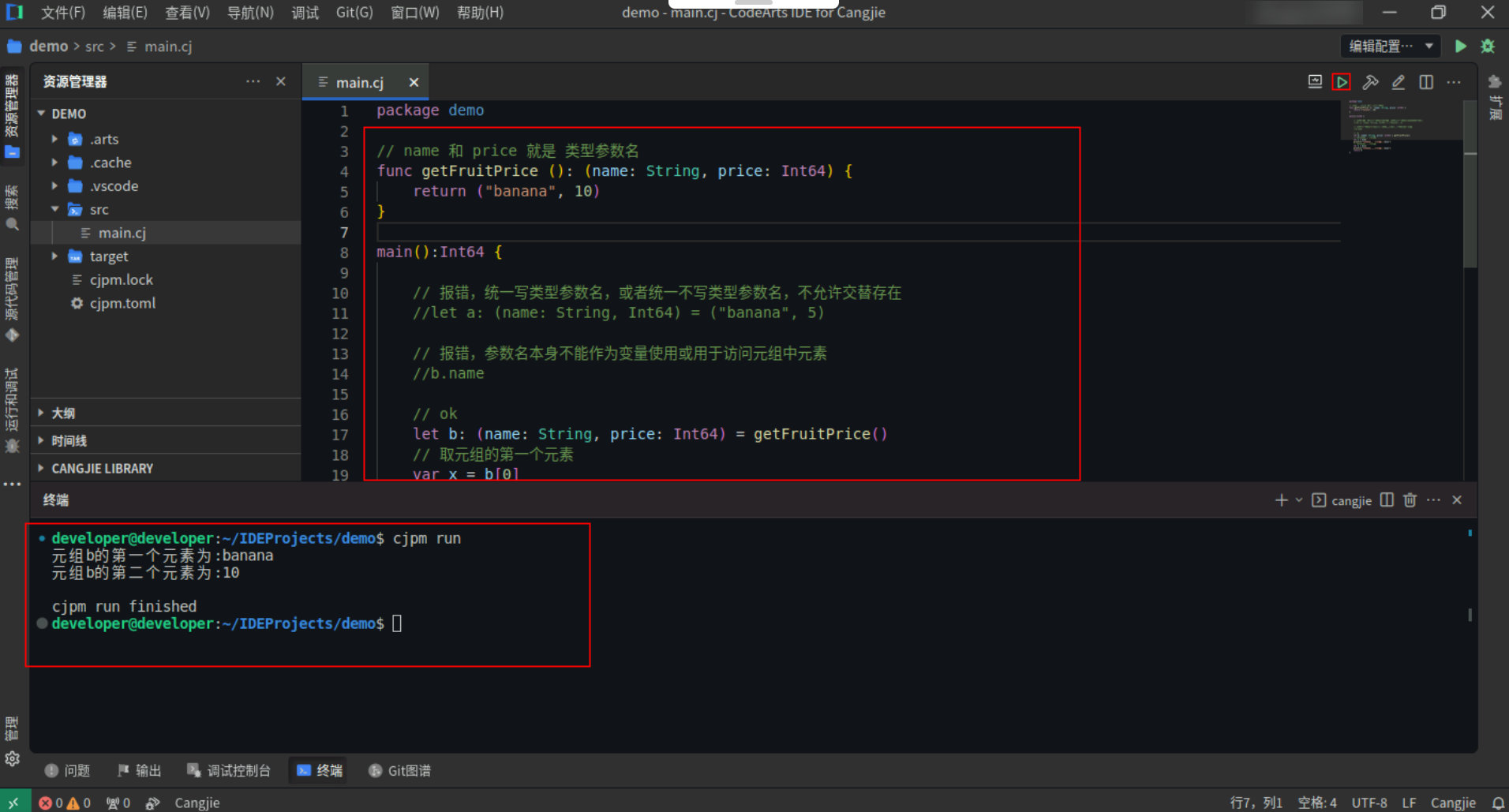Click 空格: 4 indentation setting

tap(1316, 803)
